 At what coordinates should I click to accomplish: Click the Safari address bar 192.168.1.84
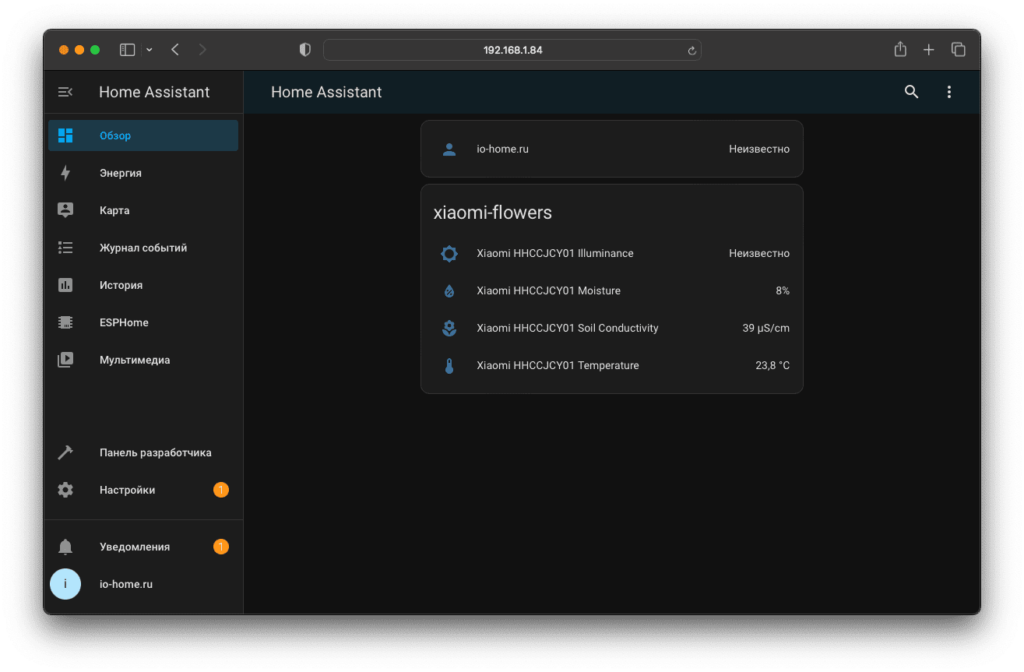click(x=513, y=50)
